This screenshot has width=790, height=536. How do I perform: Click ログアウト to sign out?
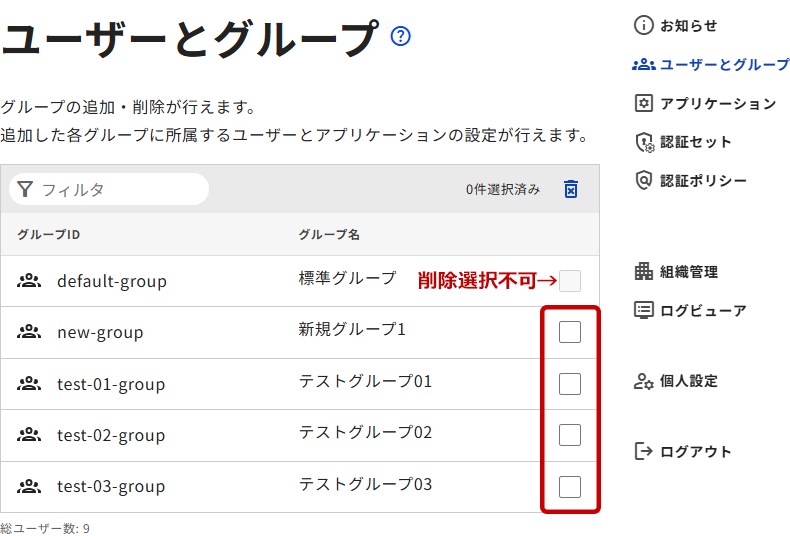tap(695, 452)
